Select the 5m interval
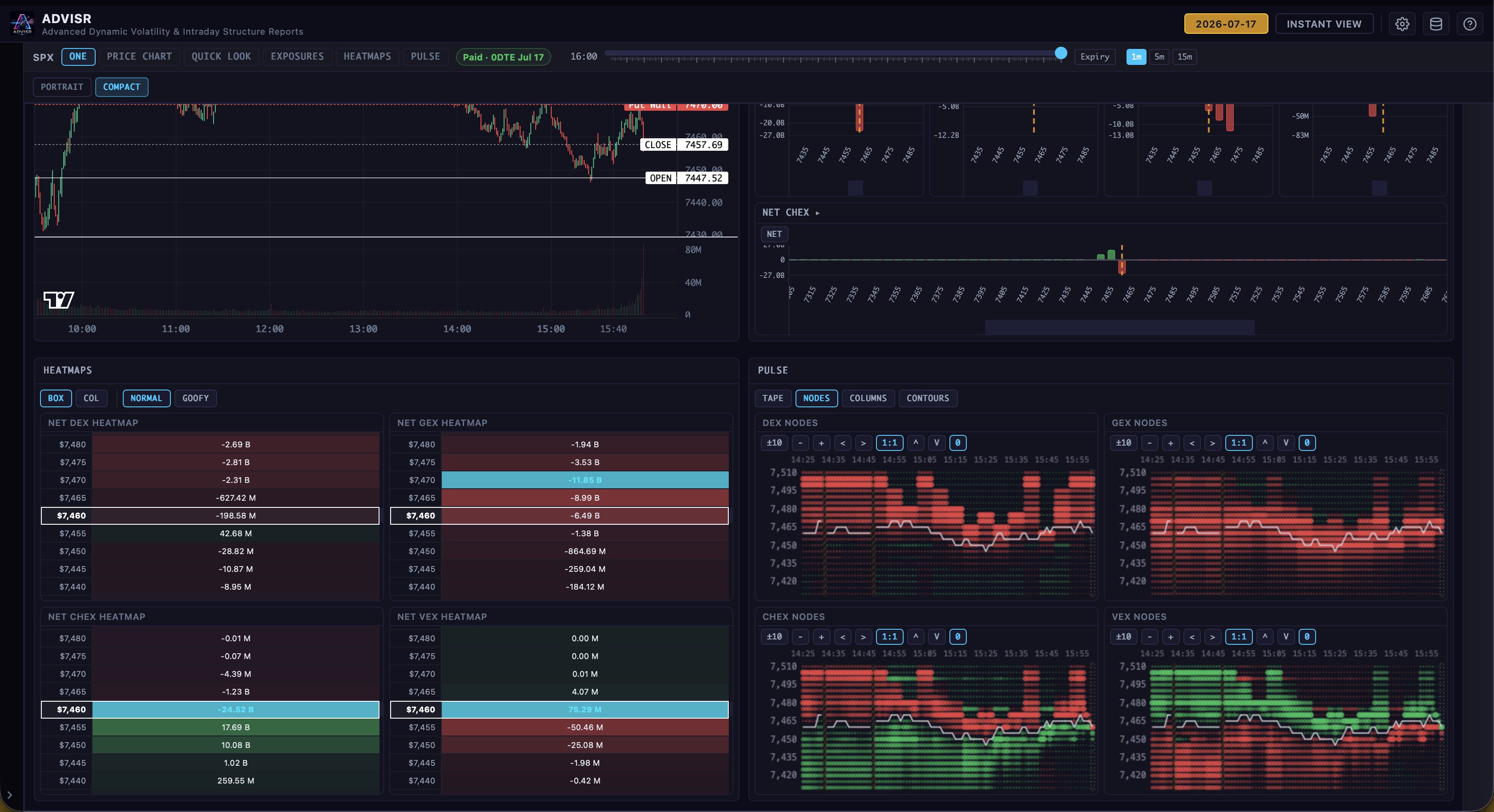Viewport: 1494px width, 812px height. (1159, 57)
